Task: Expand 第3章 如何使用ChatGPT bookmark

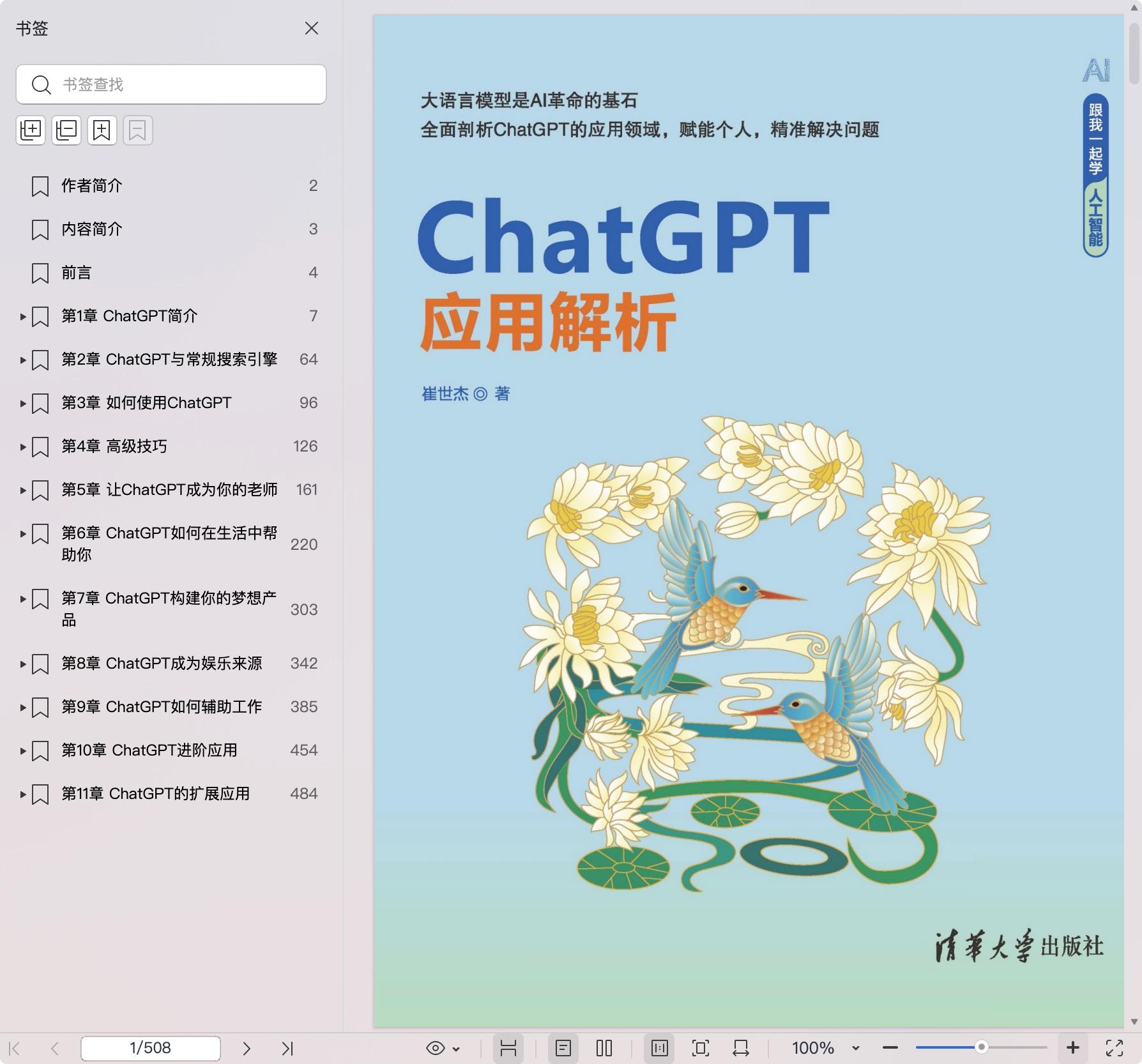Action: [x=23, y=403]
